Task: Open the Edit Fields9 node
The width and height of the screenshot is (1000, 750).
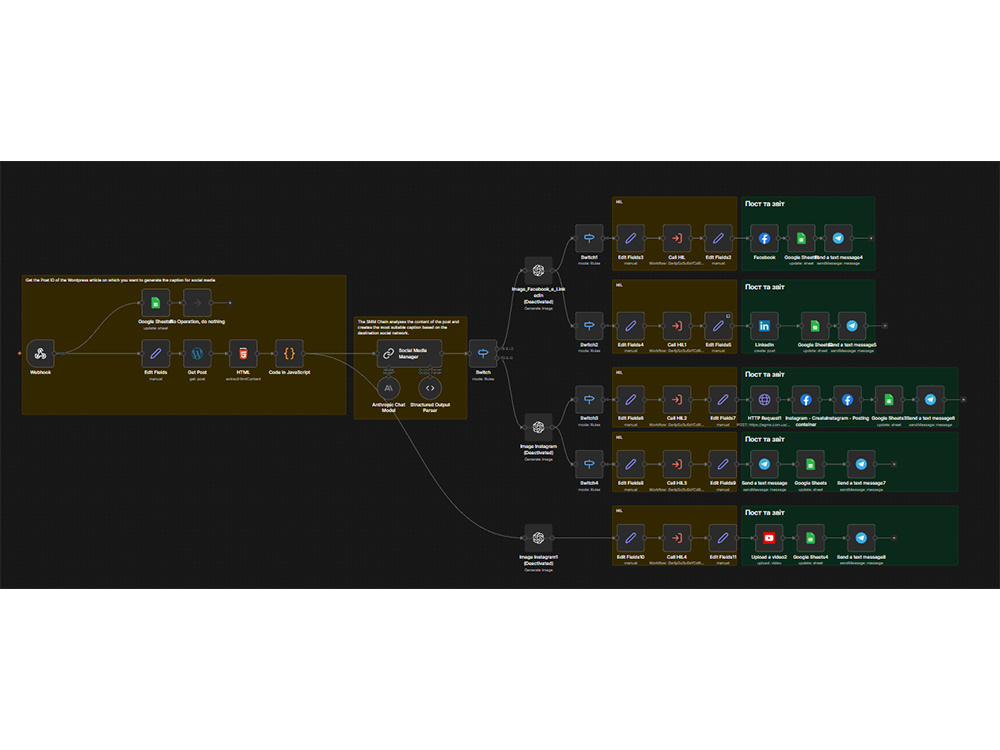Action: [x=723, y=464]
